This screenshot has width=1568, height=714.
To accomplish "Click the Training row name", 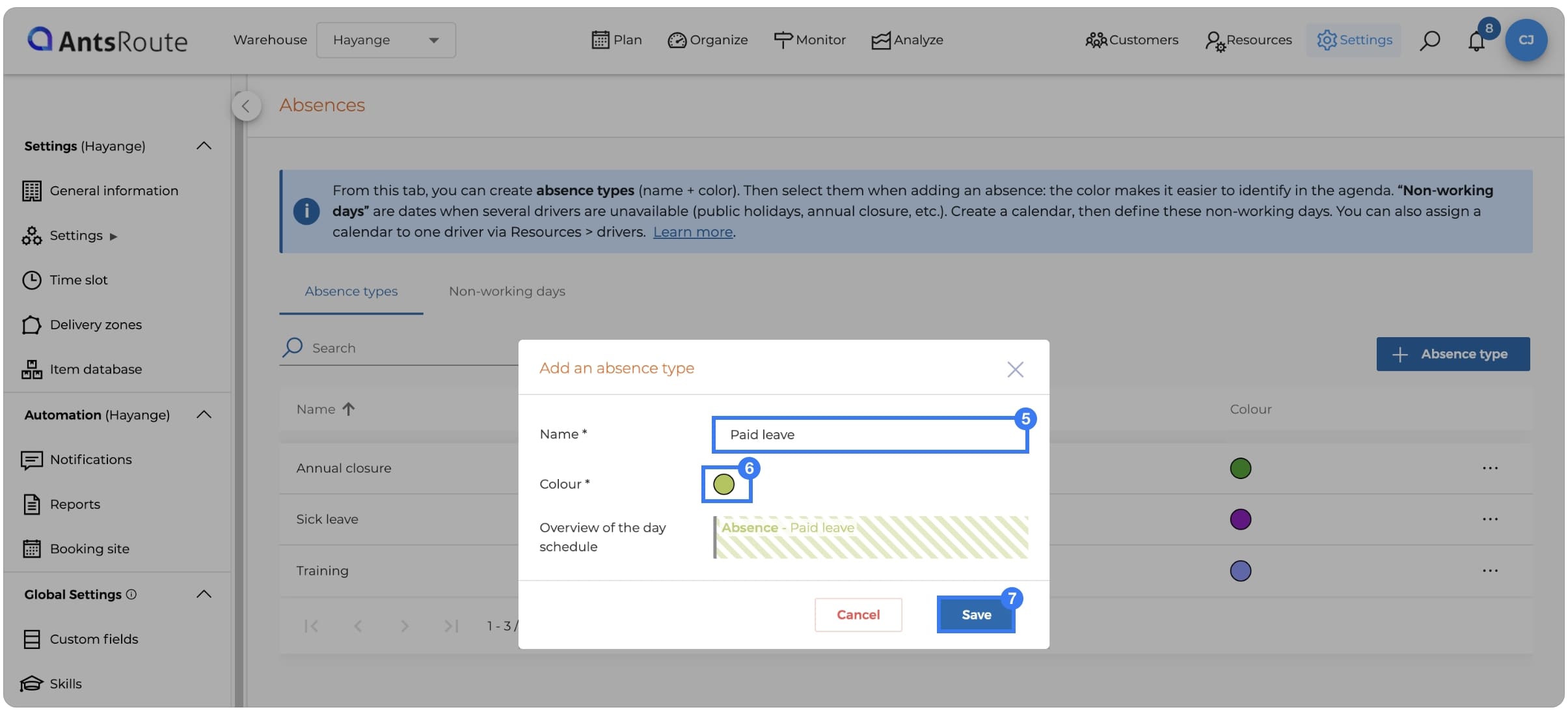I will click(x=323, y=571).
